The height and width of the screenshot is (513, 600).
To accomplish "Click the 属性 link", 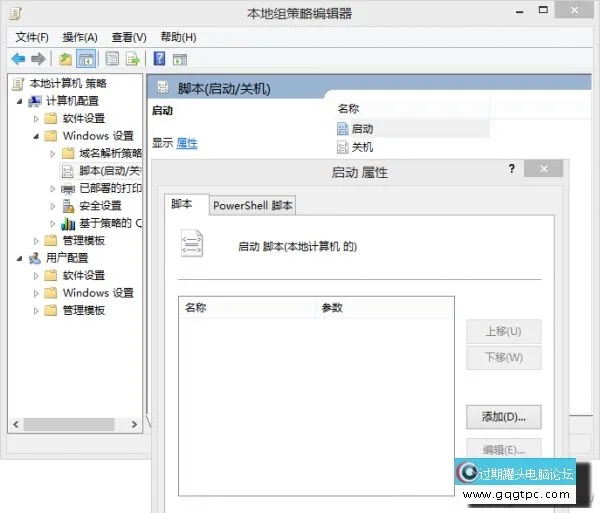I will coord(187,143).
